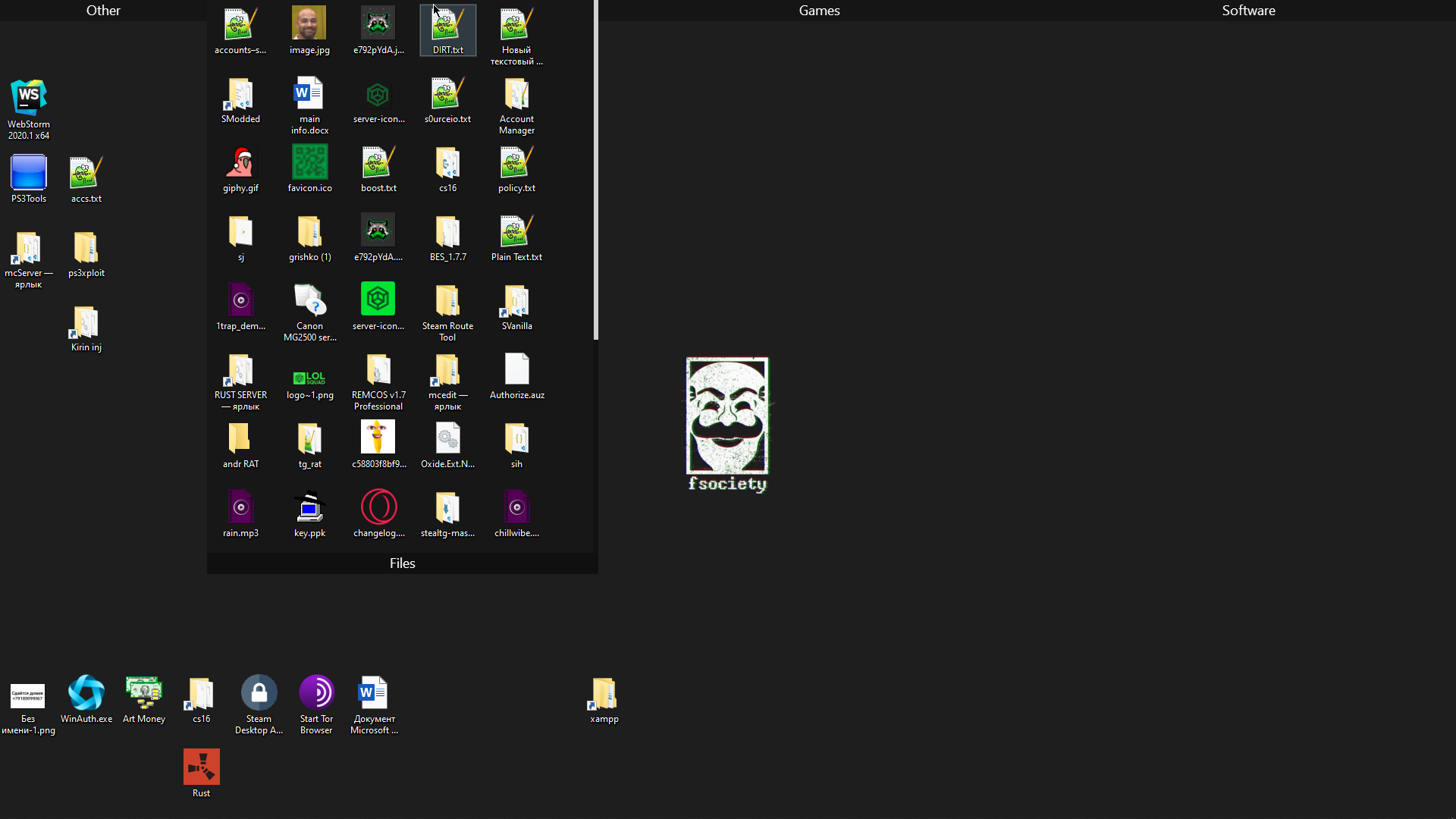Select the key.ppk file icon
Image resolution: width=1456 pixels, height=819 pixels.
click(309, 508)
